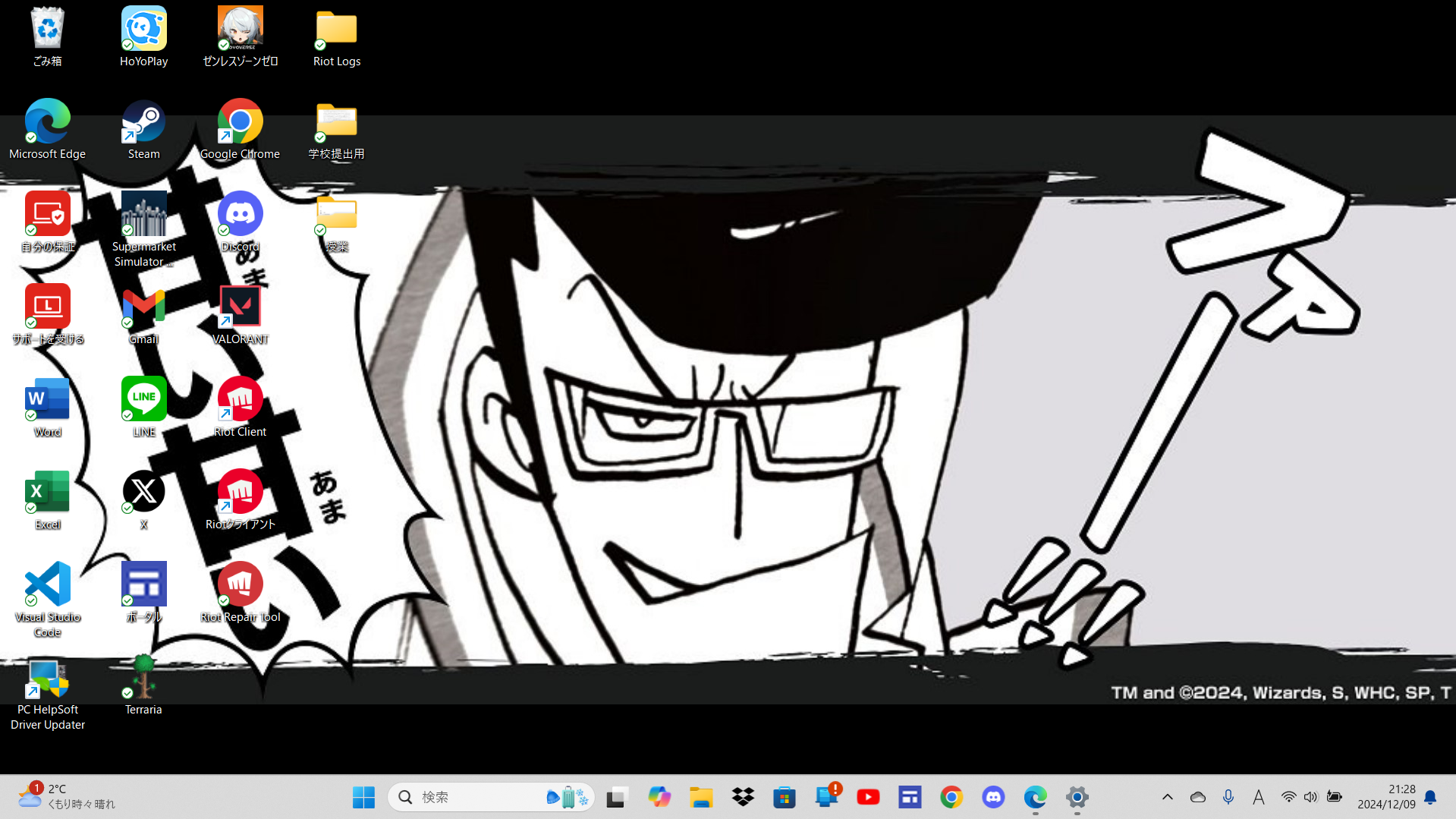This screenshot has height=819, width=1456.
Task: Launch VALORANT from the desktop
Action: [240, 306]
